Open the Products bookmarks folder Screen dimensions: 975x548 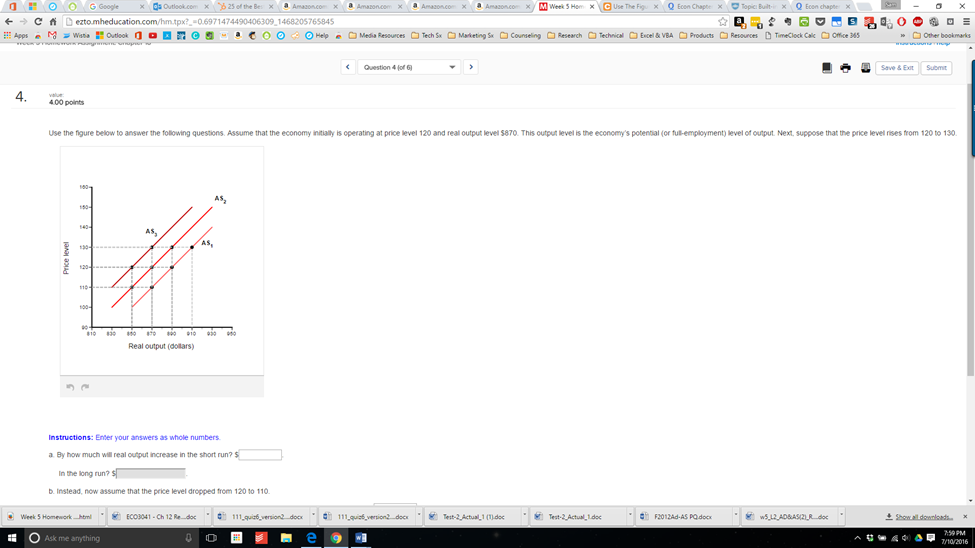(696, 35)
